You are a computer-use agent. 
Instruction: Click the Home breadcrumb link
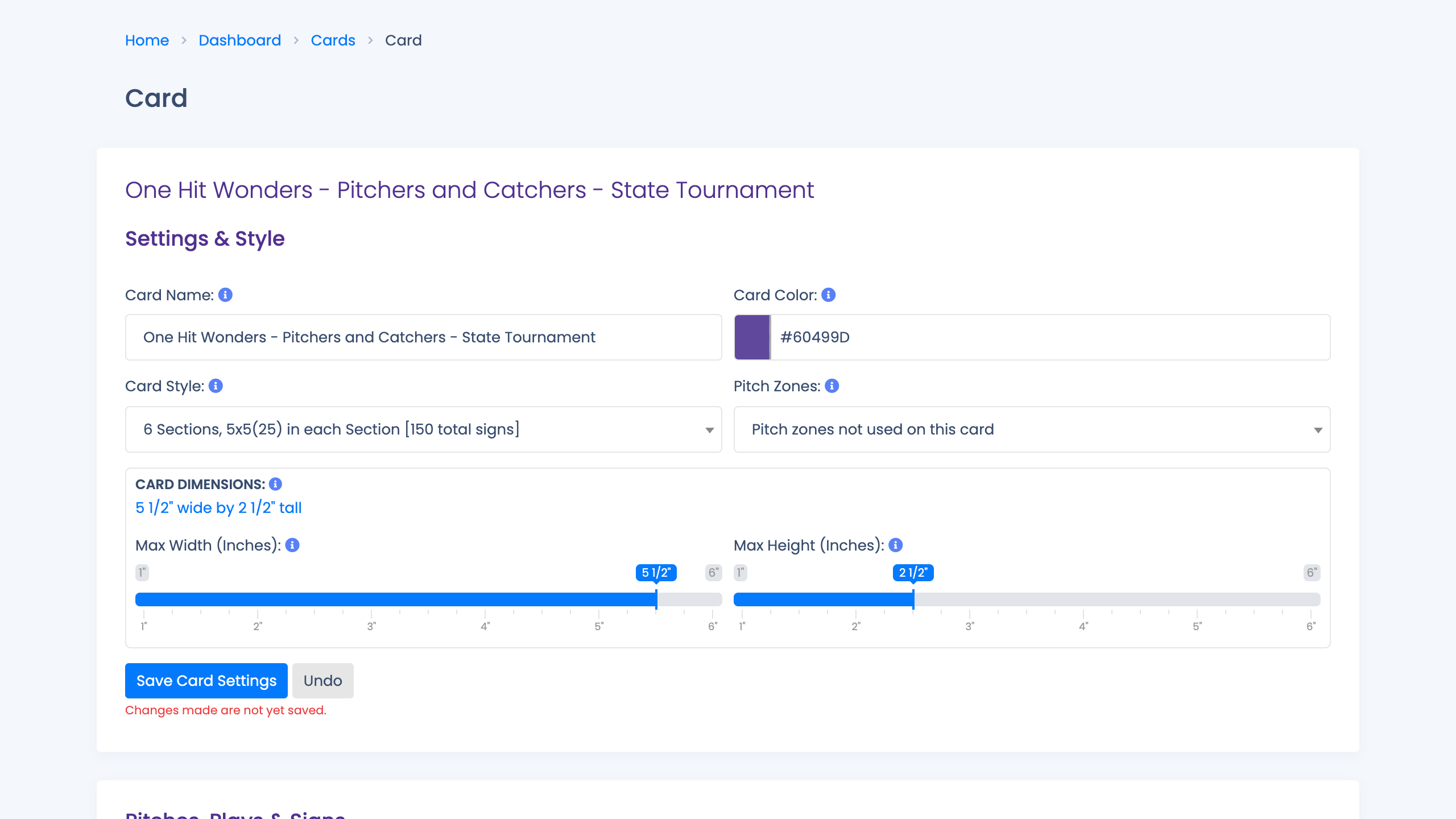(x=147, y=40)
